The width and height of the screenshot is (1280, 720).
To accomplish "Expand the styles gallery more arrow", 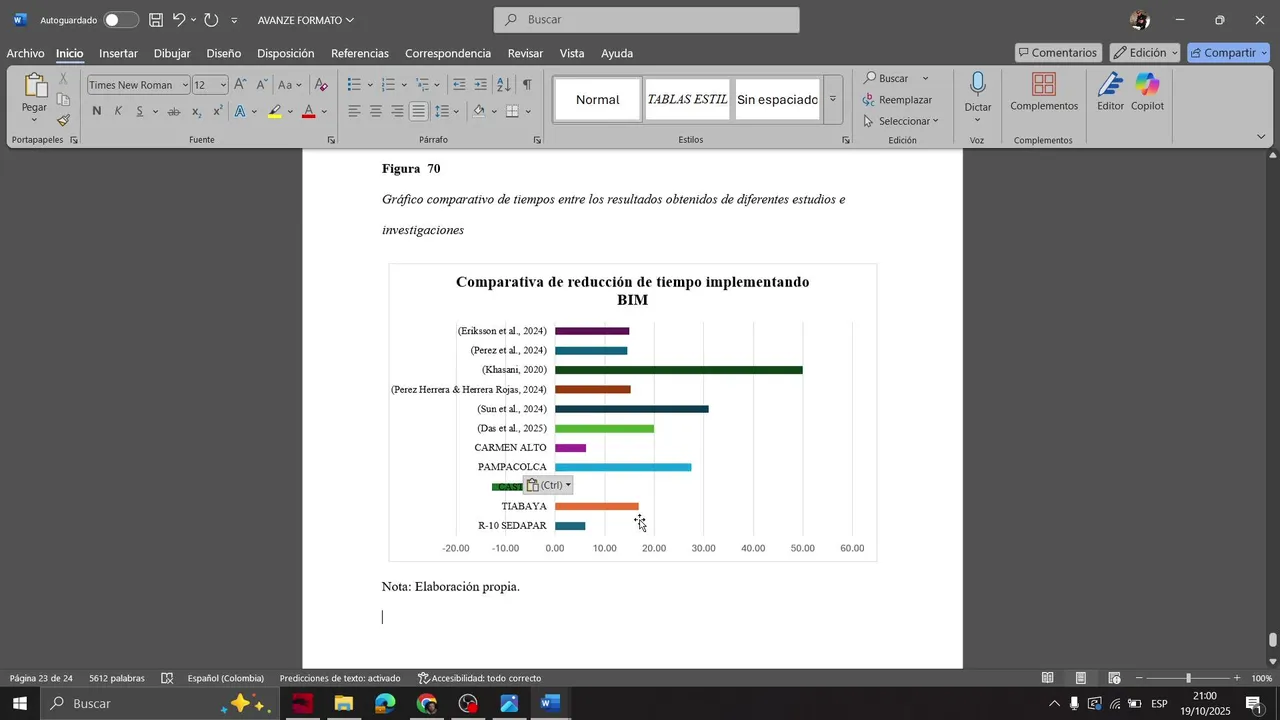I will click(x=832, y=99).
